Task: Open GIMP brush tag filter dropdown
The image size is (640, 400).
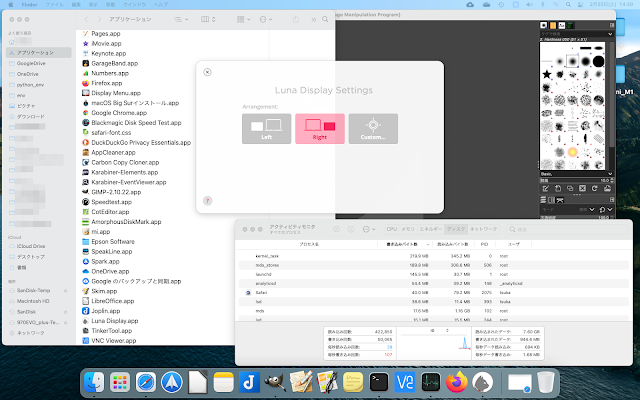Action: (610, 34)
